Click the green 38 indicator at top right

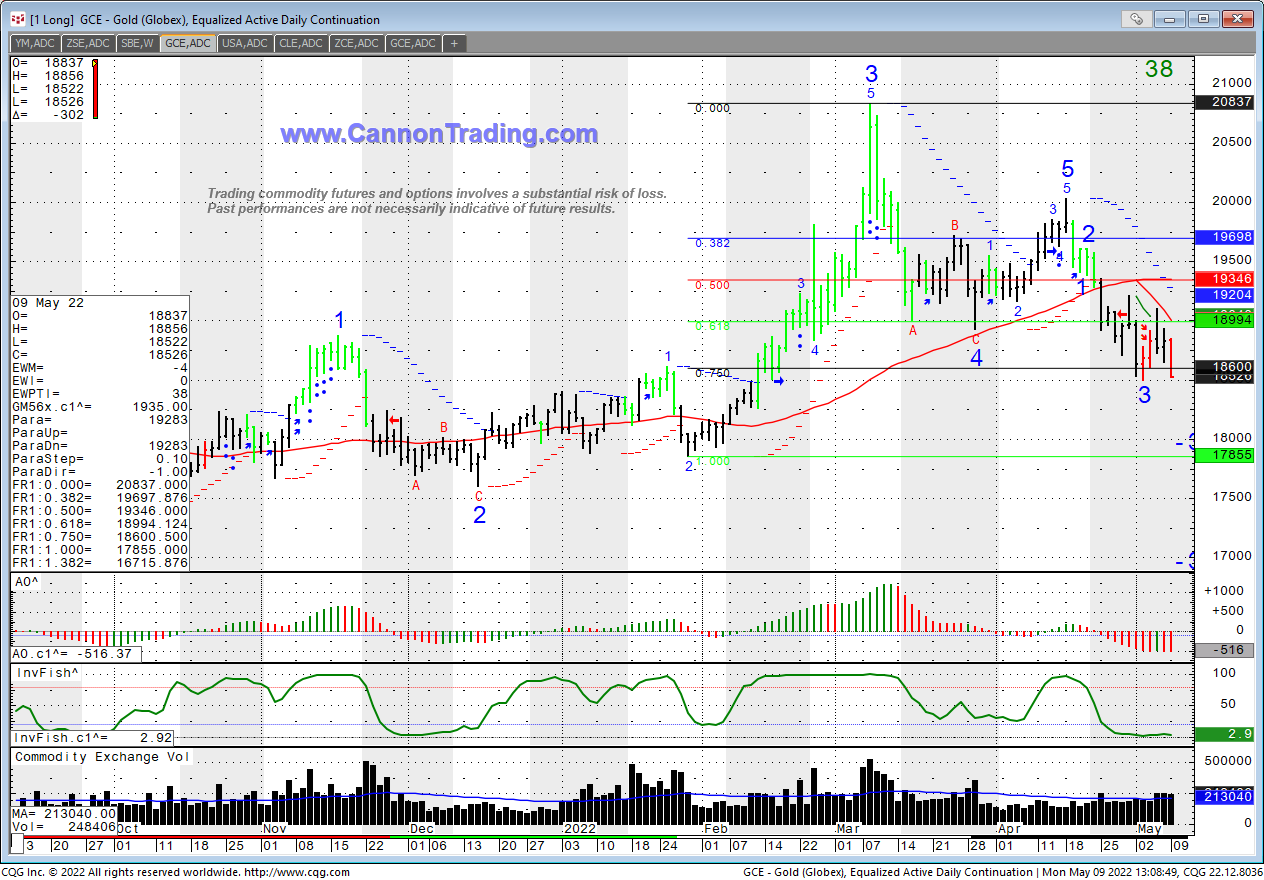1158,69
